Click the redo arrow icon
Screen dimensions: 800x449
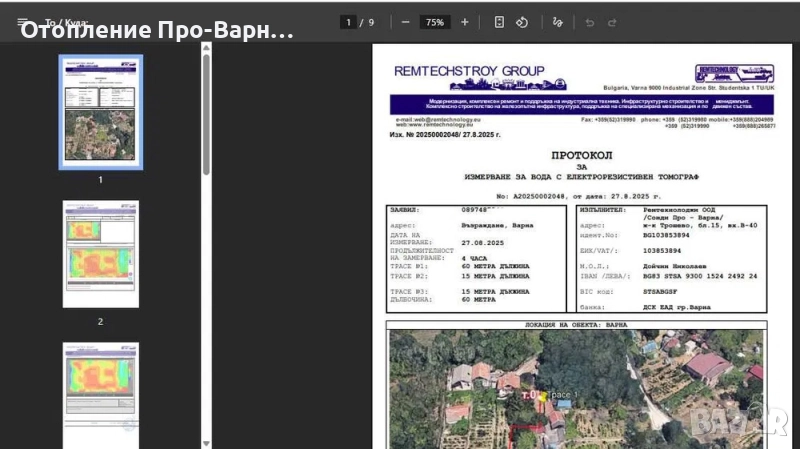coord(612,22)
